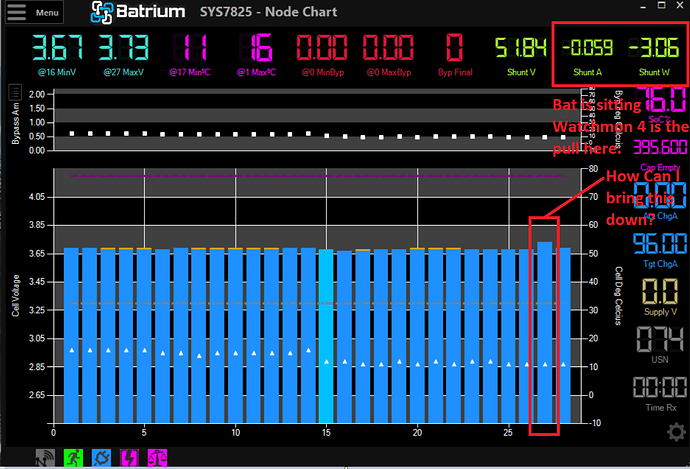Click the -0.059 Shunt A readout
The height and width of the screenshot is (469, 690).
[587, 48]
